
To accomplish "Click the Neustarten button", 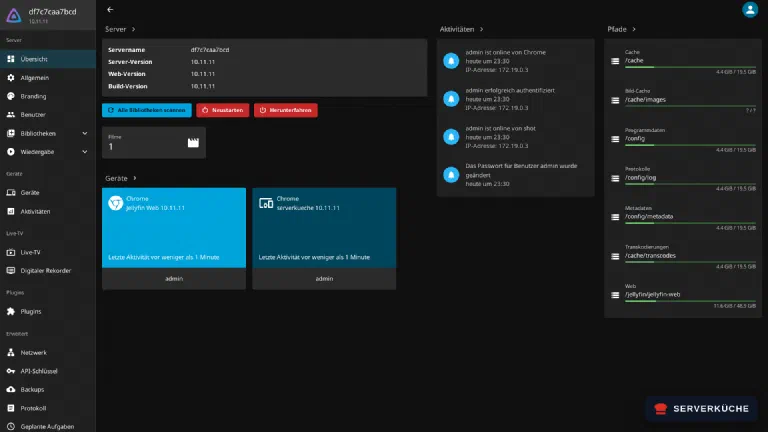I will click(x=223, y=110).
